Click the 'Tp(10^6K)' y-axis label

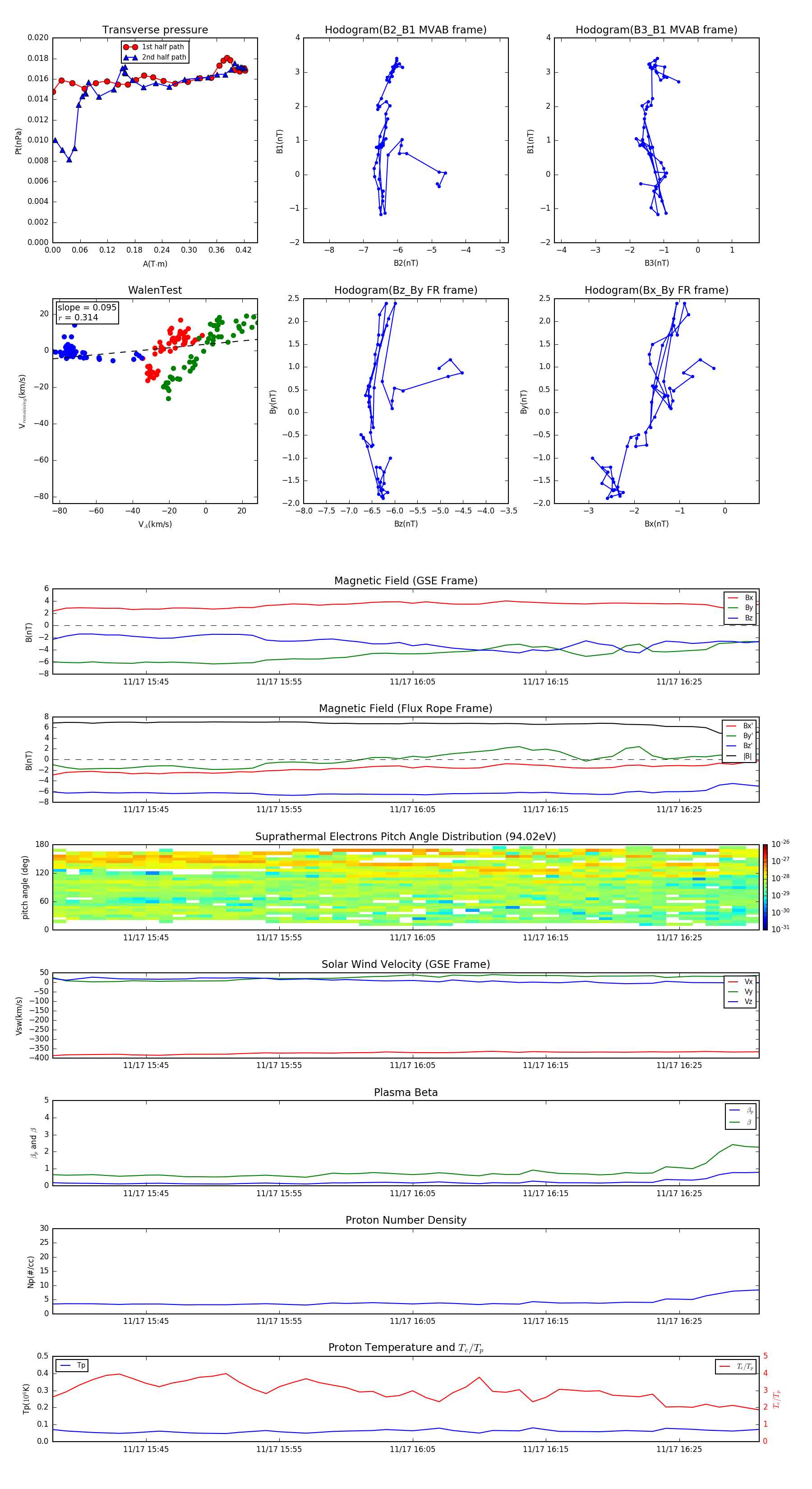27,1399
